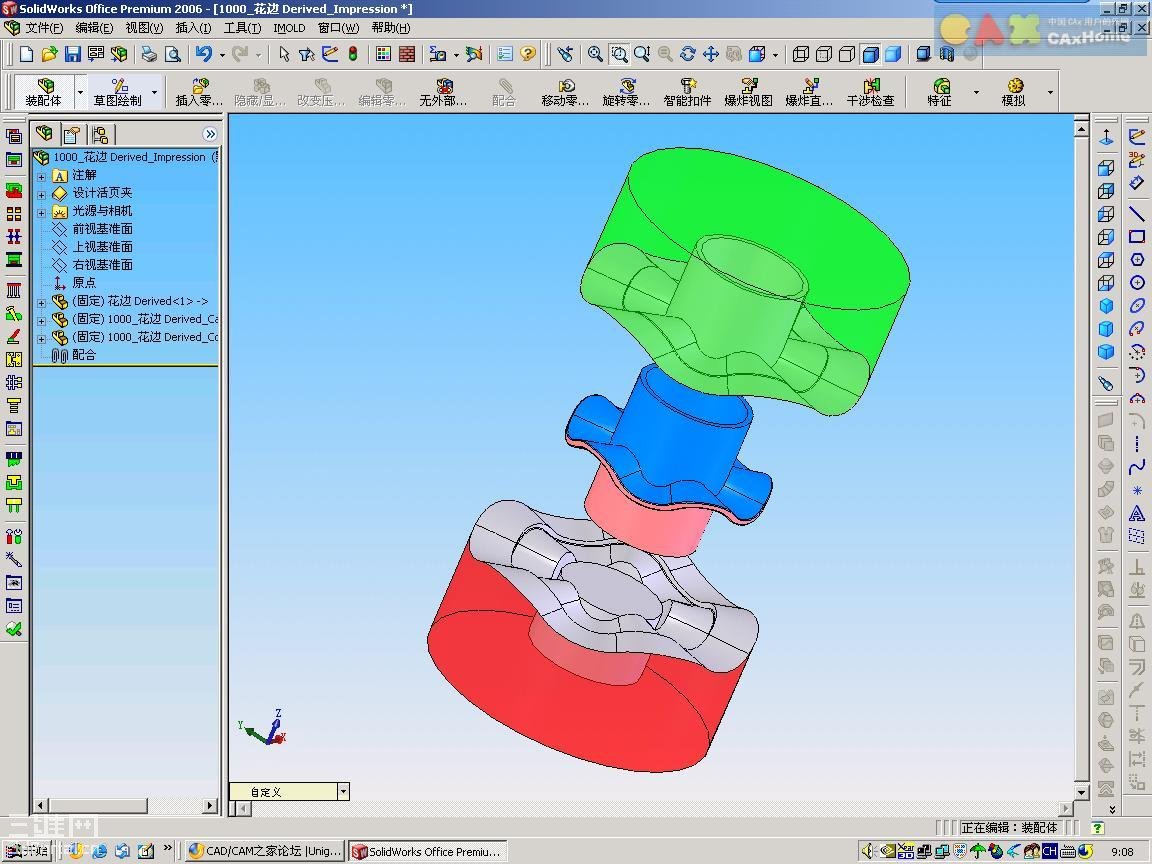The image size is (1152, 864).
Task: Select the Rotate View tool
Action: point(688,54)
